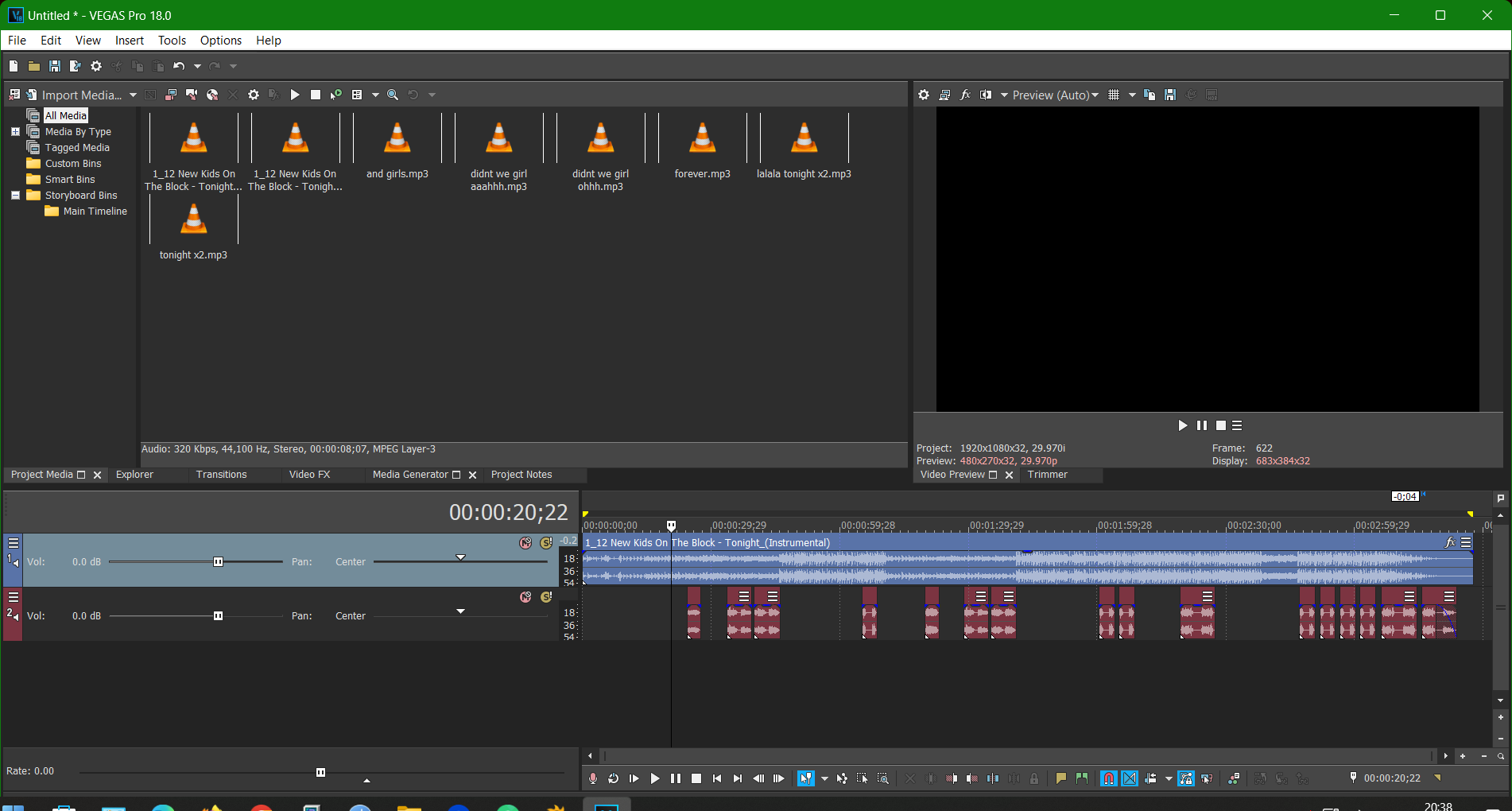Copy snapshot to clipboard in Video Preview
Image resolution: width=1512 pixels, height=811 pixels.
click(1150, 95)
